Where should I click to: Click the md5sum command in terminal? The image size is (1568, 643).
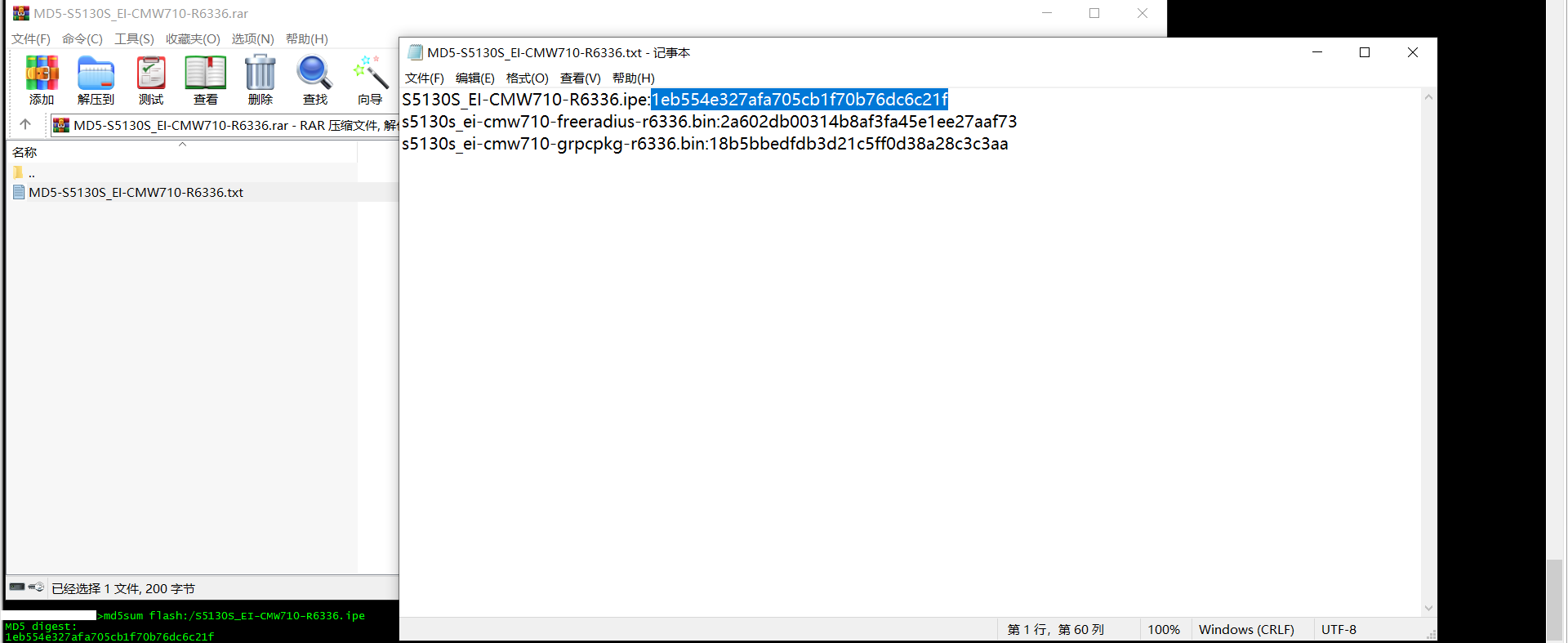[x=234, y=615]
